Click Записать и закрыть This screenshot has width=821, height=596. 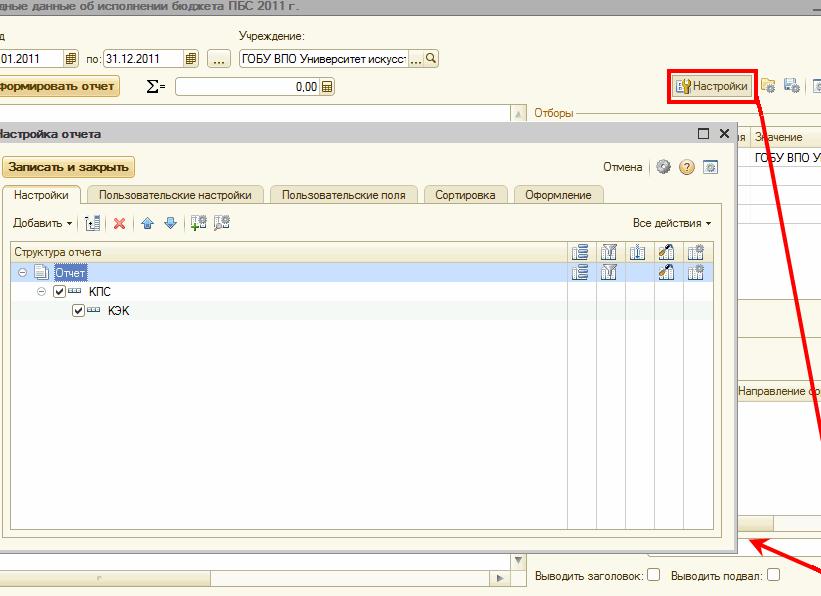[69, 167]
